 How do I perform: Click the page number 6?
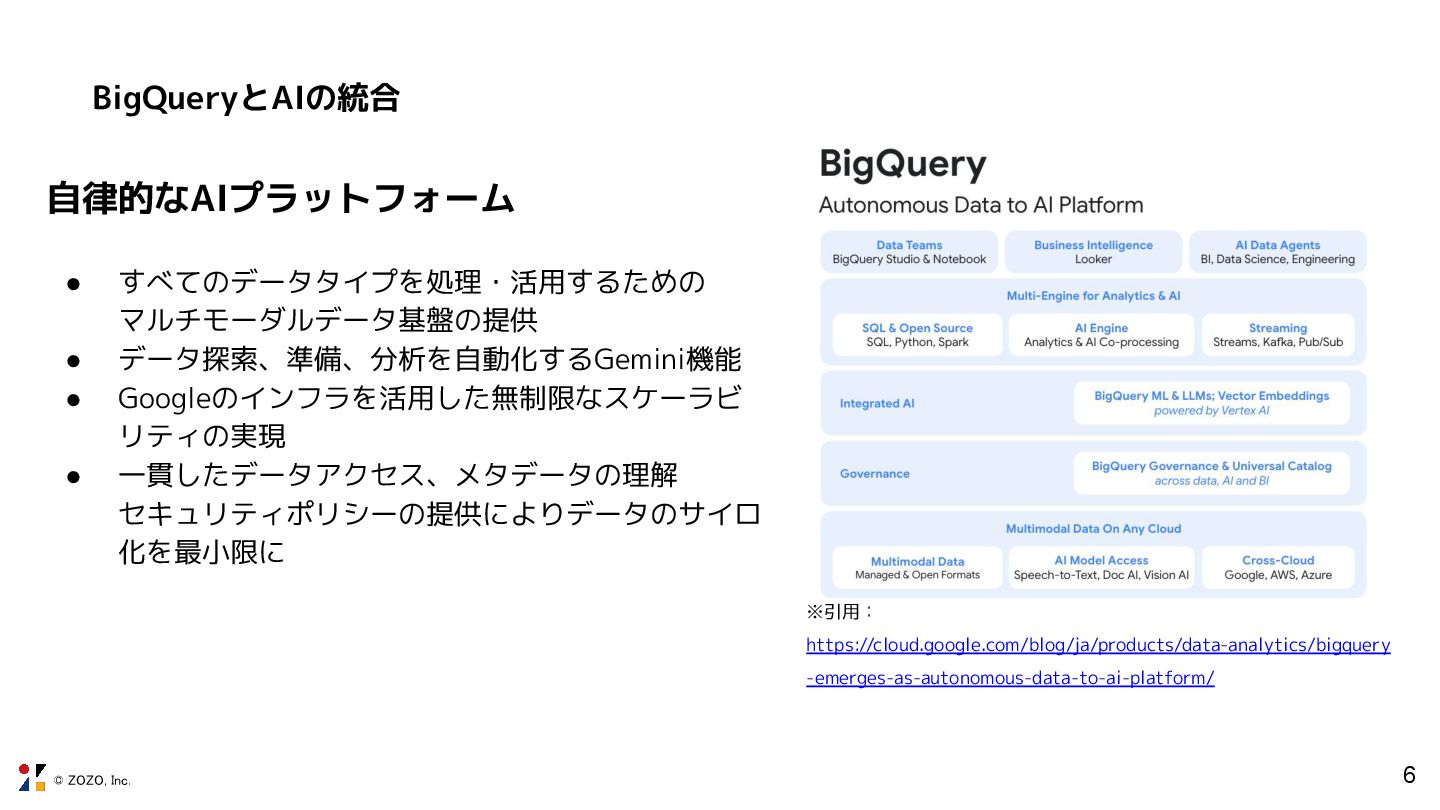(x=1409, y=775)
